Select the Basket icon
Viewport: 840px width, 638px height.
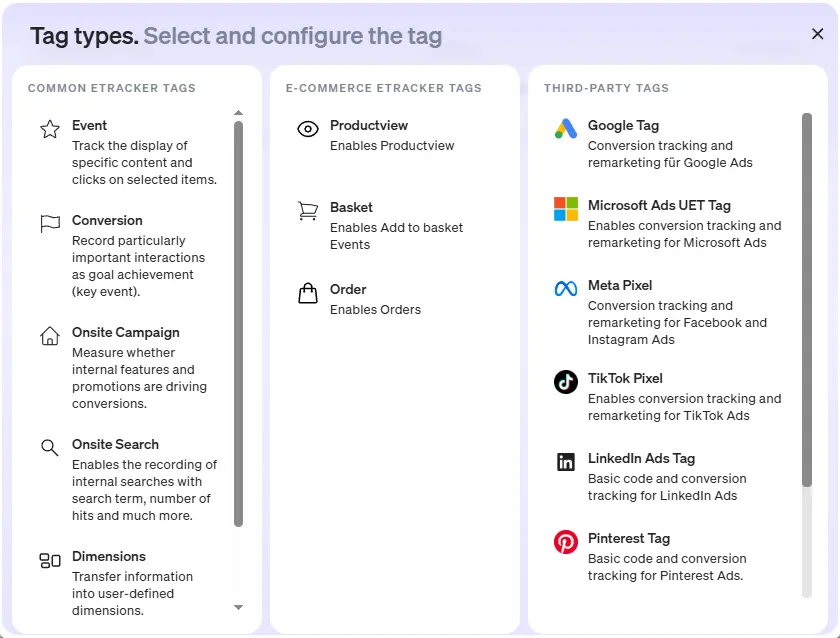click(307, 210)
